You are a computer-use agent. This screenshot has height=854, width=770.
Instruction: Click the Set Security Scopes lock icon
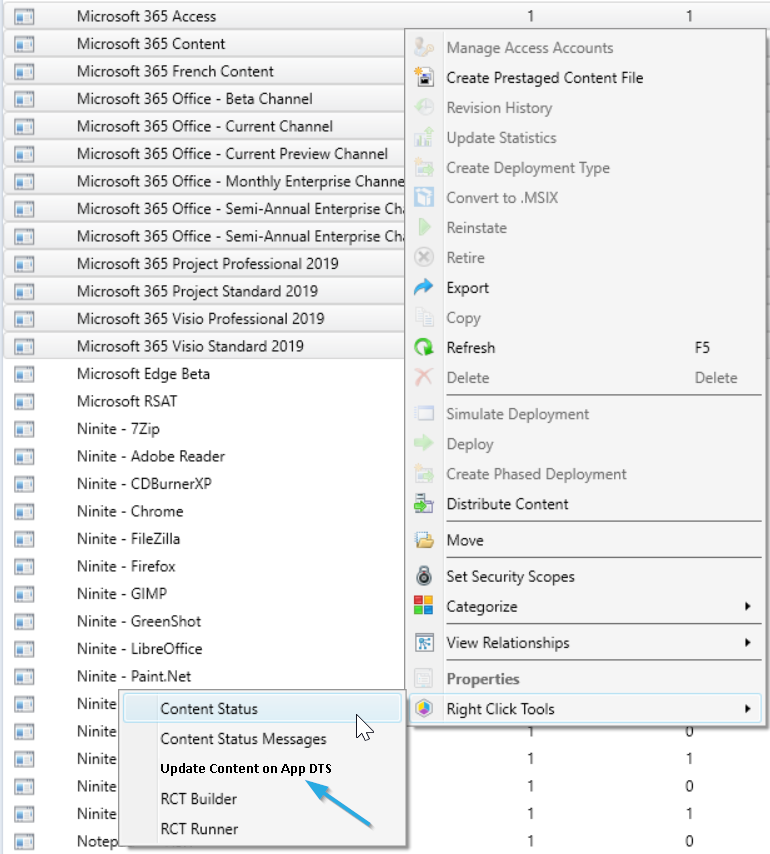pyautogui.click(x=424, y=576)
